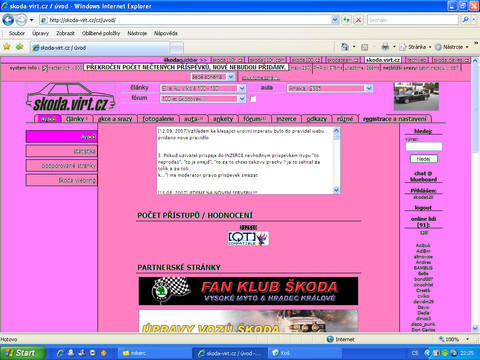The height and width of the screenshot is (360, 480).
Task: Focus the site search text field
Action: [424, 147]
